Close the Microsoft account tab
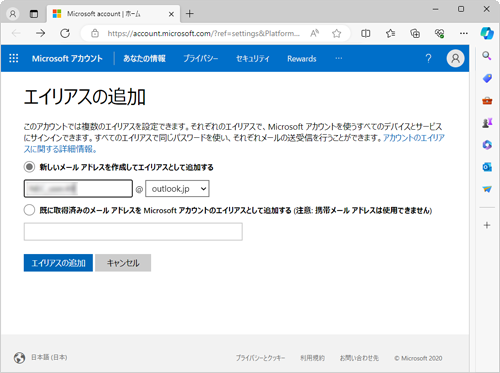This screenshot has height=373, width=500. pyautogui.click(x=171, y=14)
